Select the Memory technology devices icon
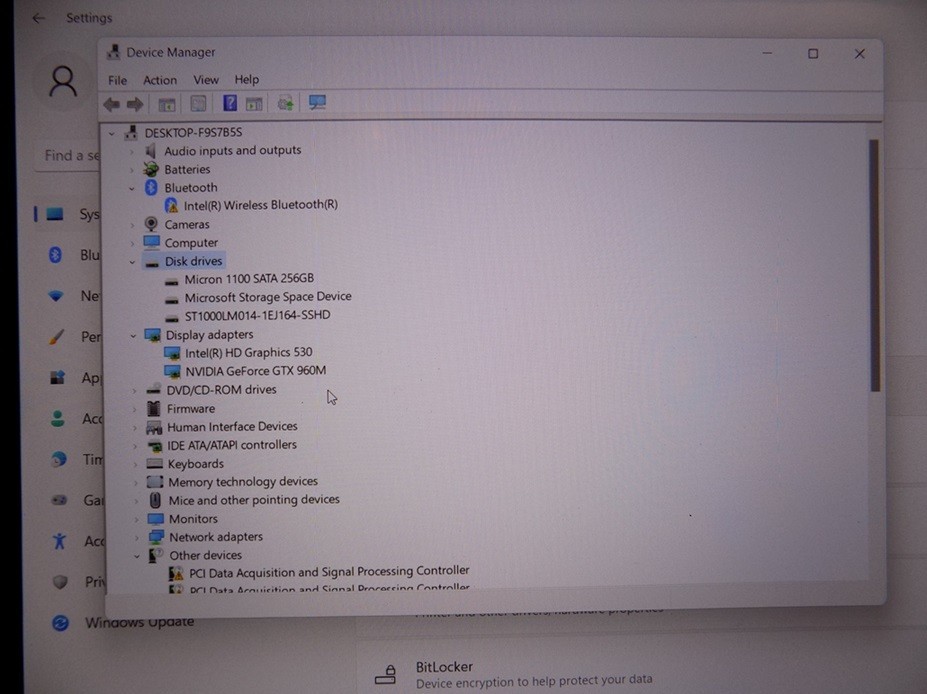The height and width of the screenshot is (694, 927). (x=155, y=482)
